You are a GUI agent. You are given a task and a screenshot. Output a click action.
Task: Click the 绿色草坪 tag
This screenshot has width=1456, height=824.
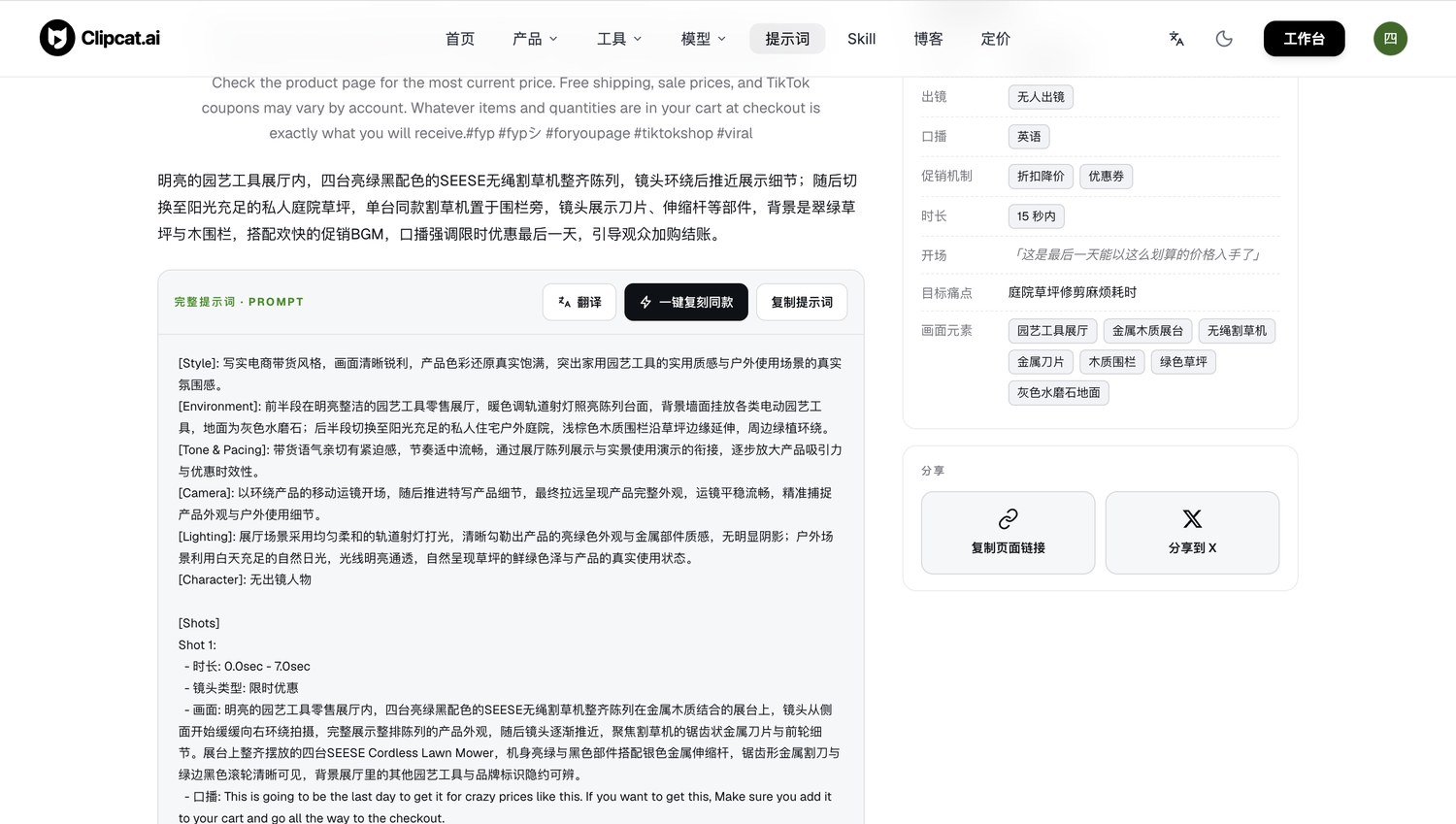pos(1183,362)
